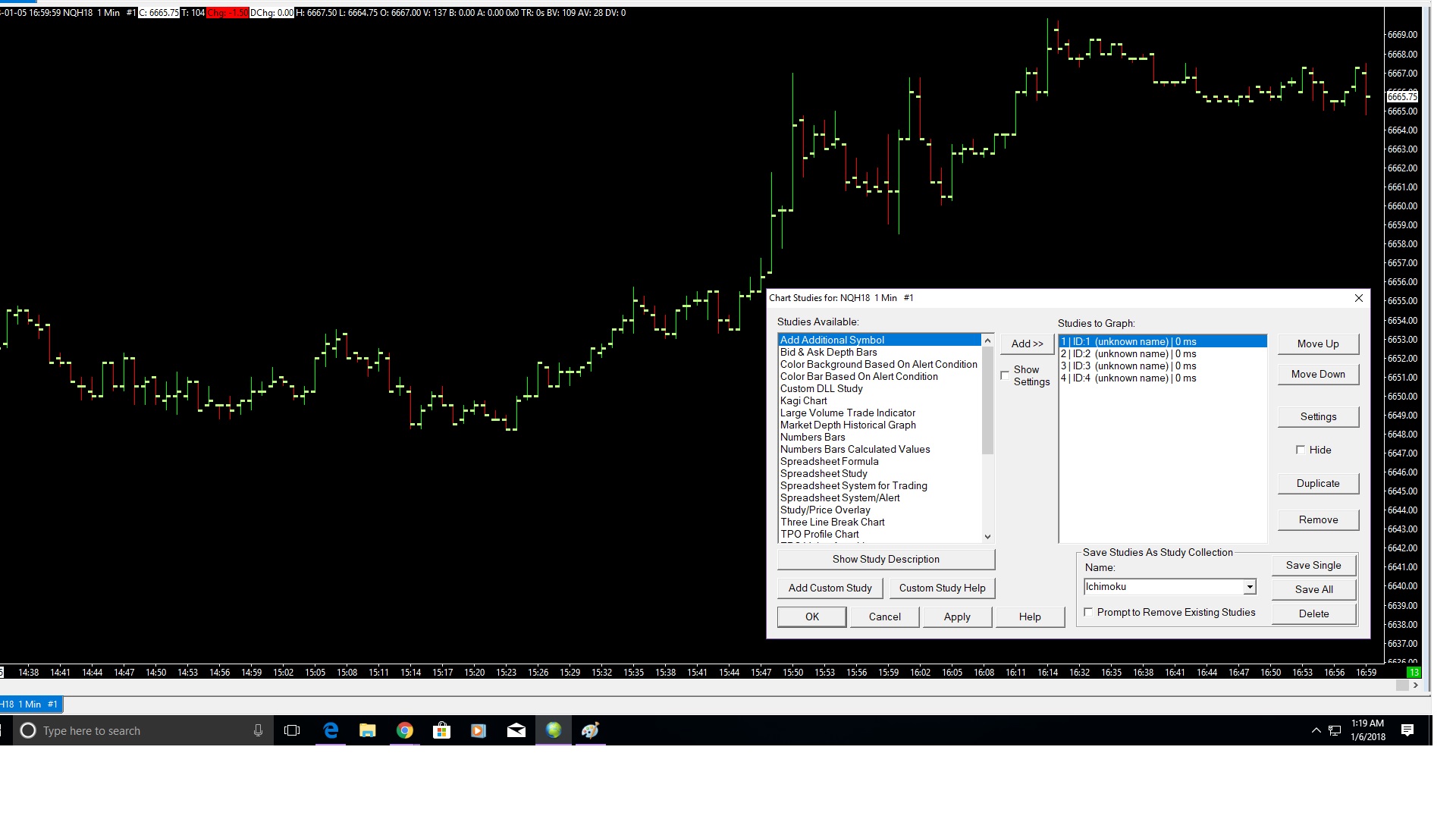The height and width of the screenshot is (819, 1456).
Task: Select the NQH18 1 Min chart tab
Action: [30, 704]
